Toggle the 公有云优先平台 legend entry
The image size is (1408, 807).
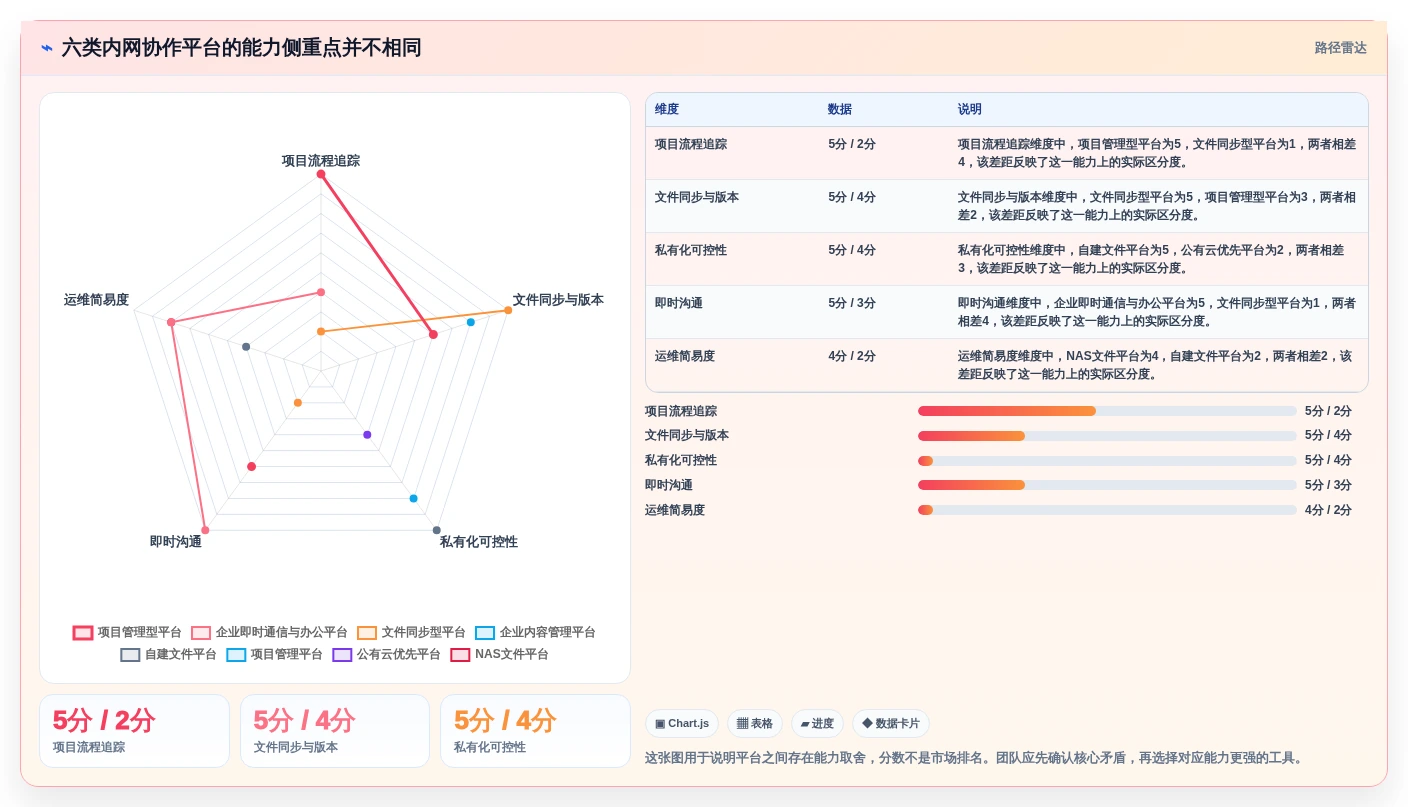(386, 655)
